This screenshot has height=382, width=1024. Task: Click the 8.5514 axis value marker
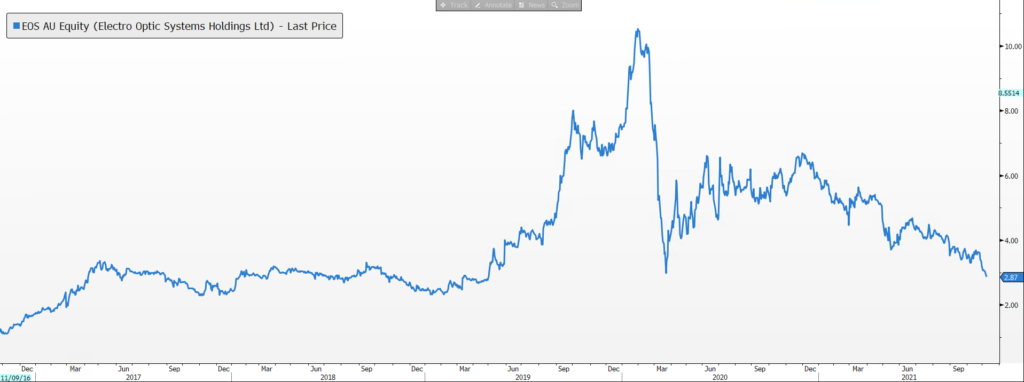(1010, 93)
